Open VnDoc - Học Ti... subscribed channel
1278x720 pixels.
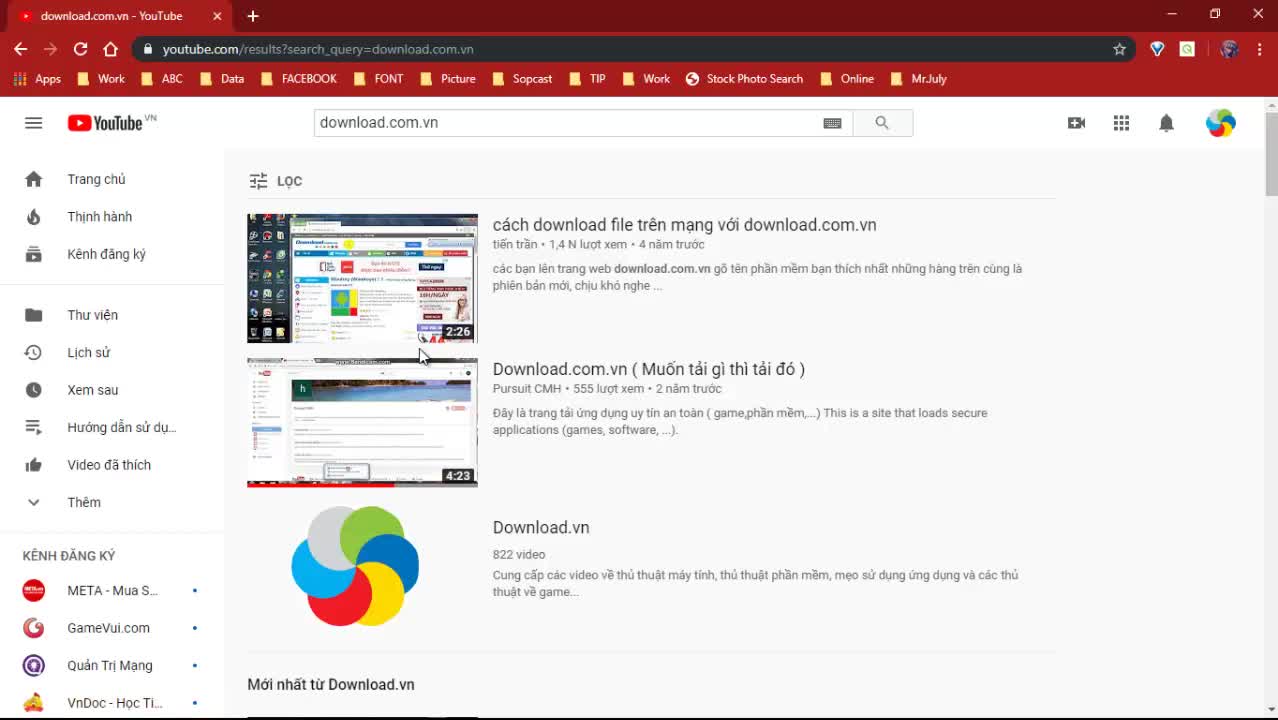(x=112, y=703)
